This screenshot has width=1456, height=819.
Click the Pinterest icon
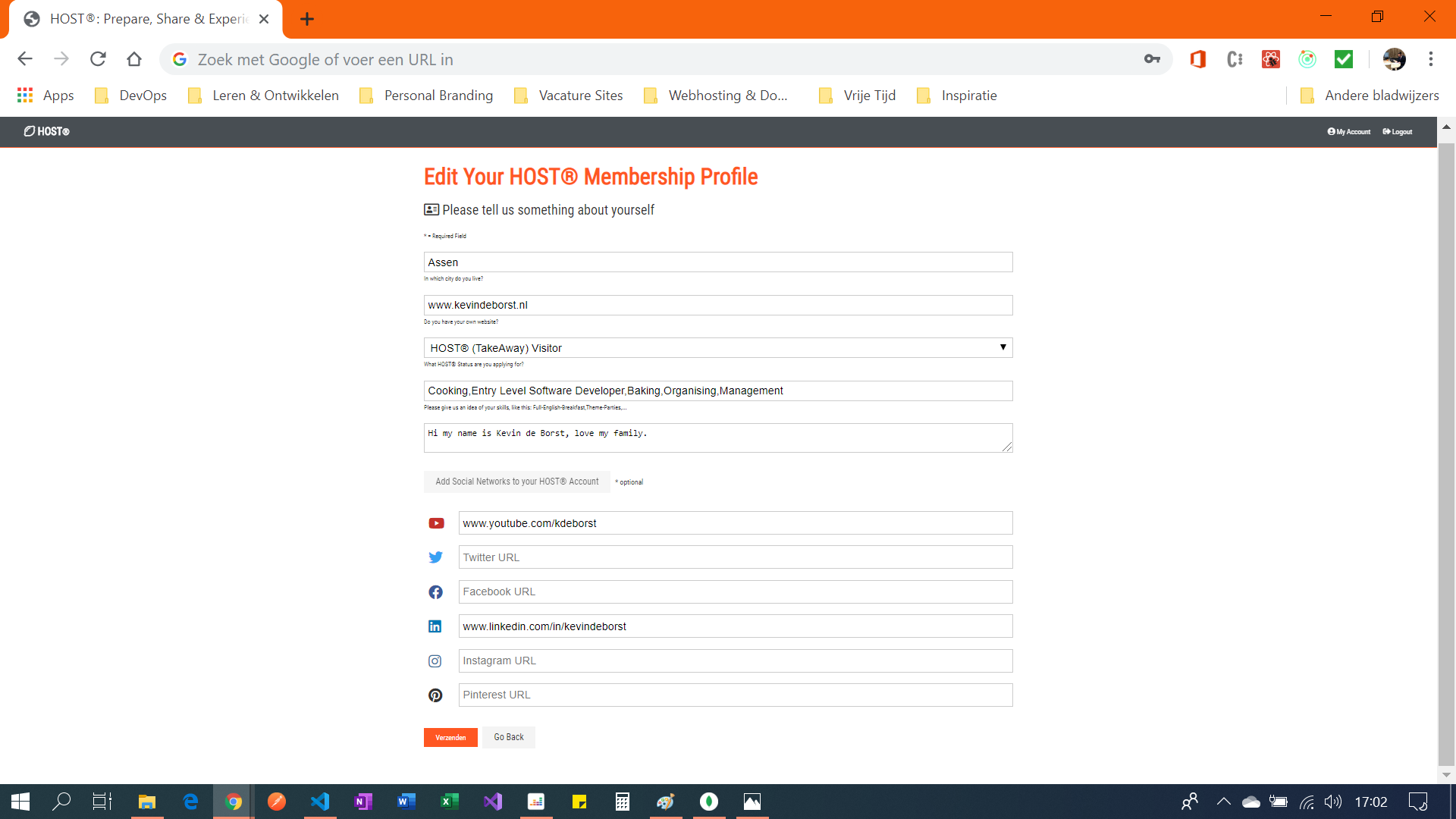pyautogui.click(x=435, y=695)
